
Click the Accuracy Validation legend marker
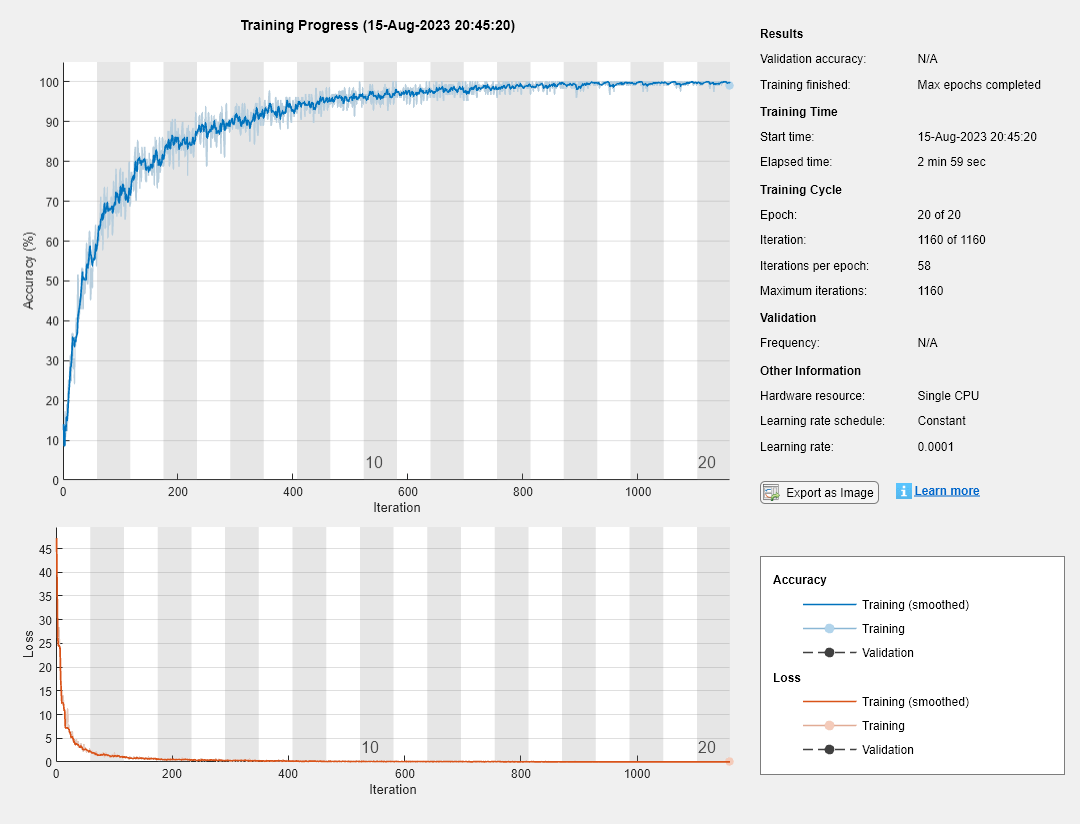point(829,653)
